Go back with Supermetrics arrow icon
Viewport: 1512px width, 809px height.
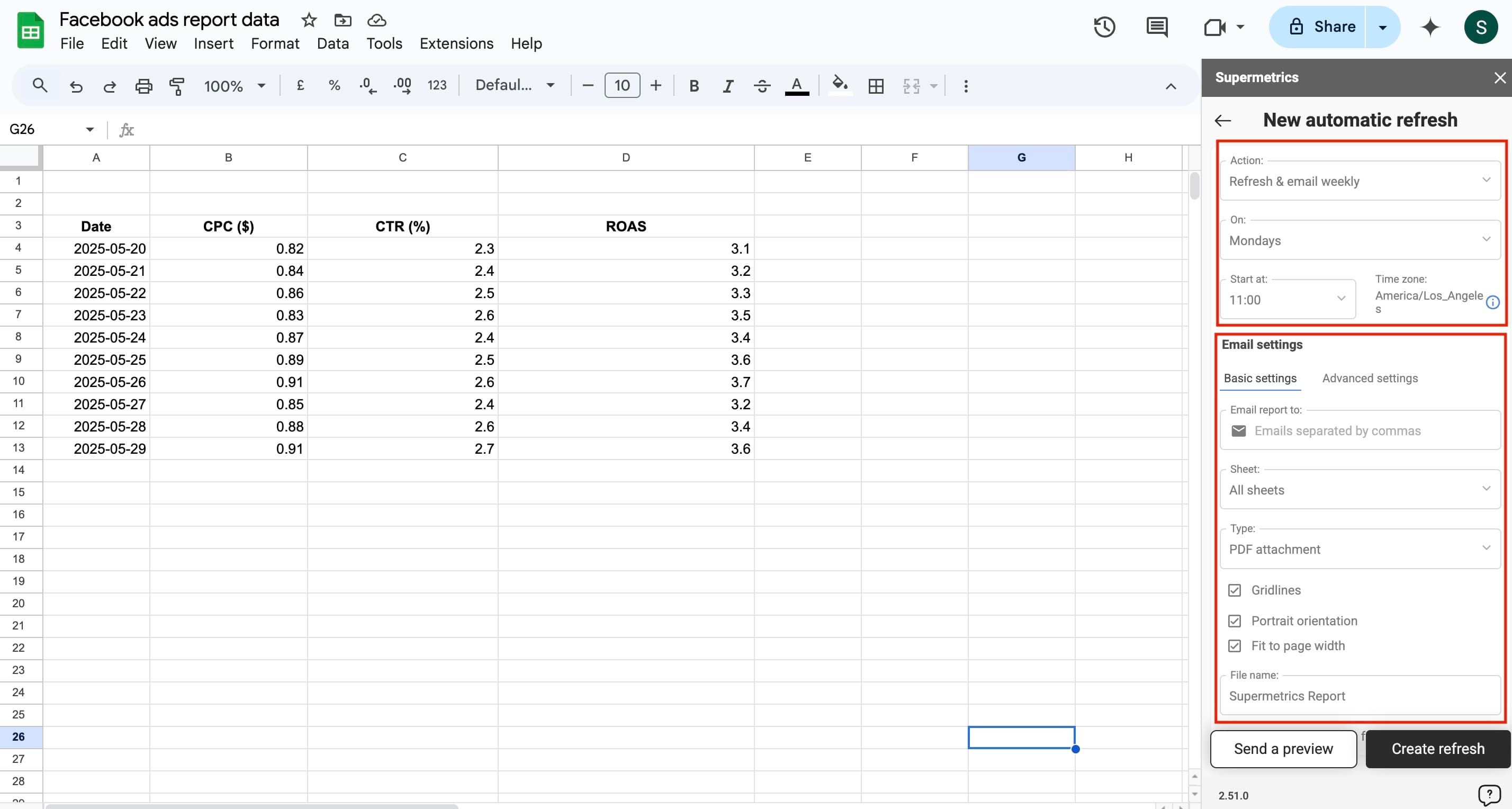coord(1222,120)
